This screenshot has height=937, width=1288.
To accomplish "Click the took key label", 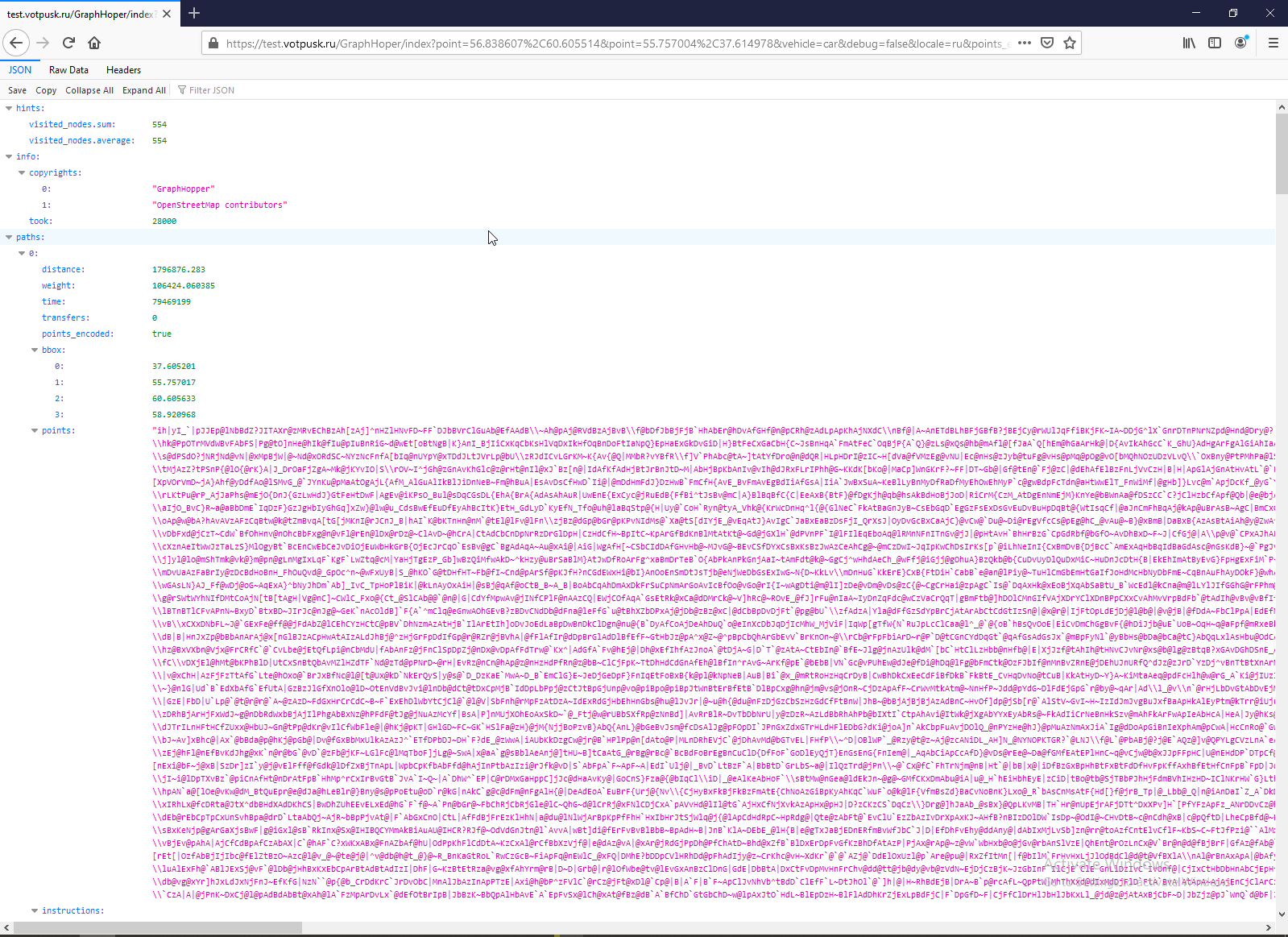I will click(x=41, y=221).
